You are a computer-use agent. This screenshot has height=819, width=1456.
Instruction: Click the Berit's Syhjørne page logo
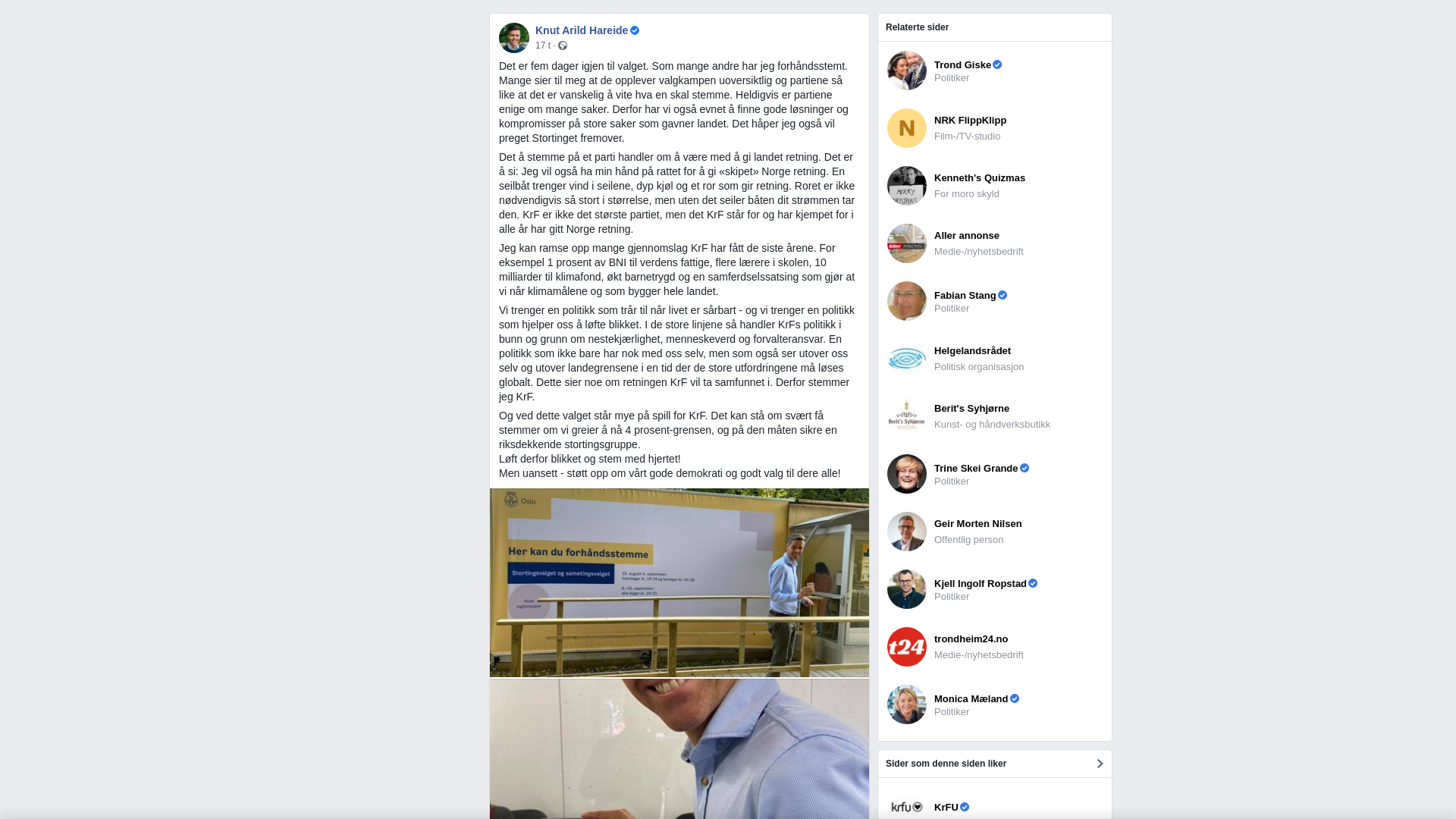[907, 416]
